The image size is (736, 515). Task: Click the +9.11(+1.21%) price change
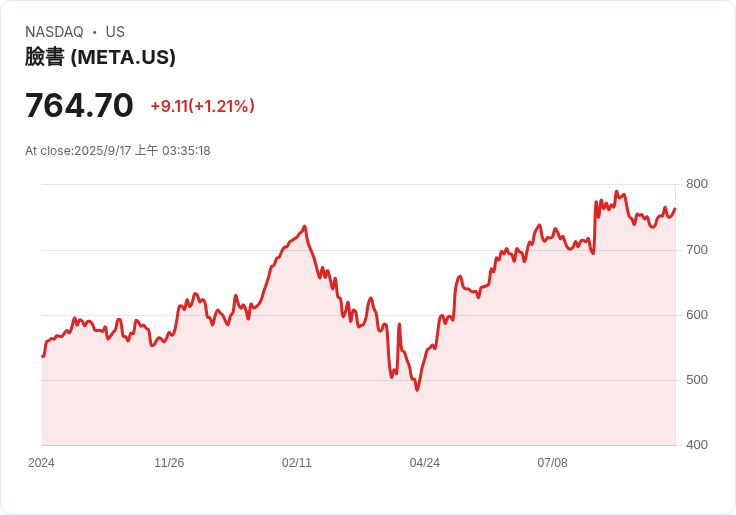(x=202, y=106)
